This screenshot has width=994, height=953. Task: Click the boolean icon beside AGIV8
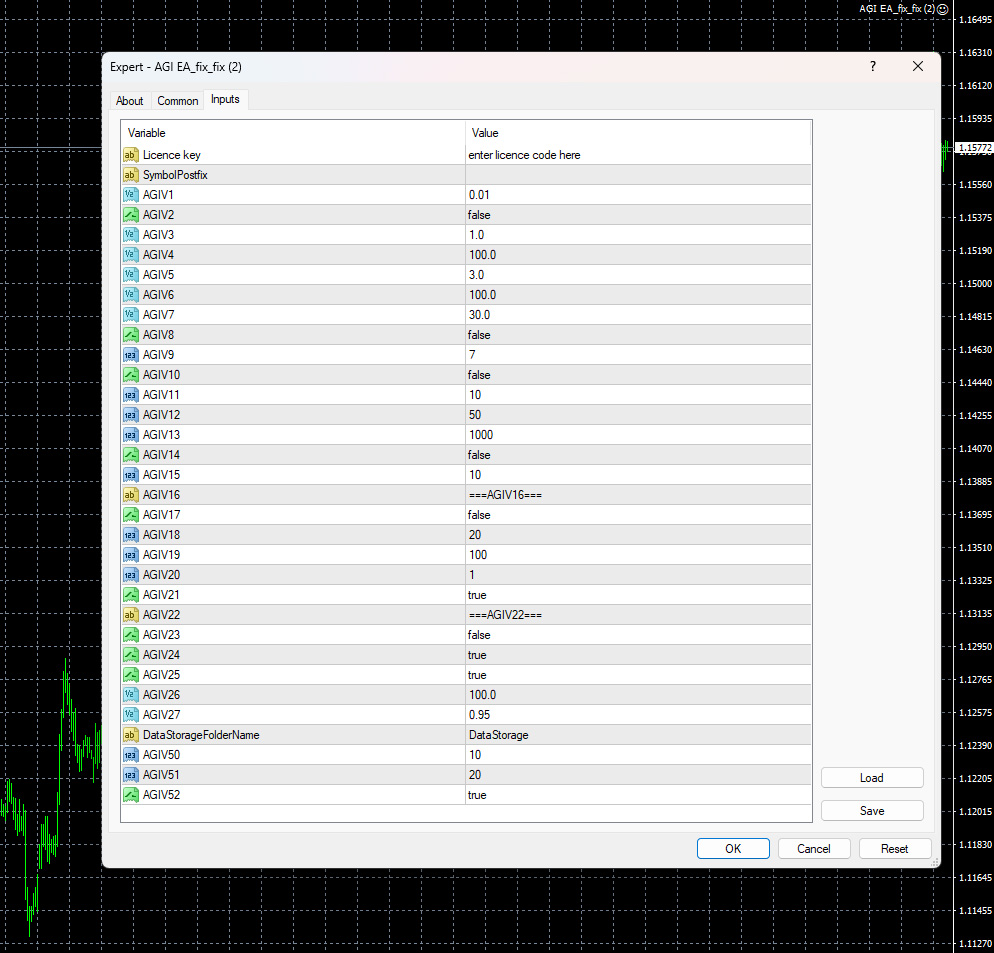[x=131, y=335]
